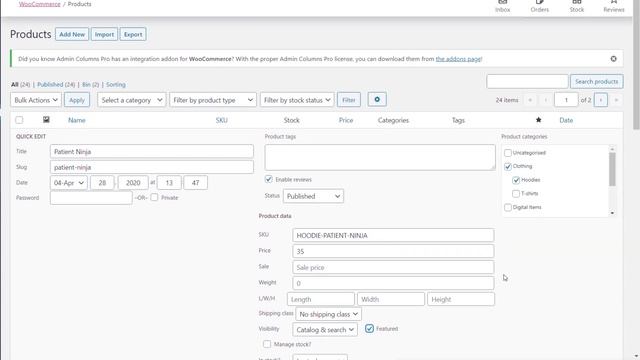640x360 pixels.
Task: Click the Import button
Action: 104,34
